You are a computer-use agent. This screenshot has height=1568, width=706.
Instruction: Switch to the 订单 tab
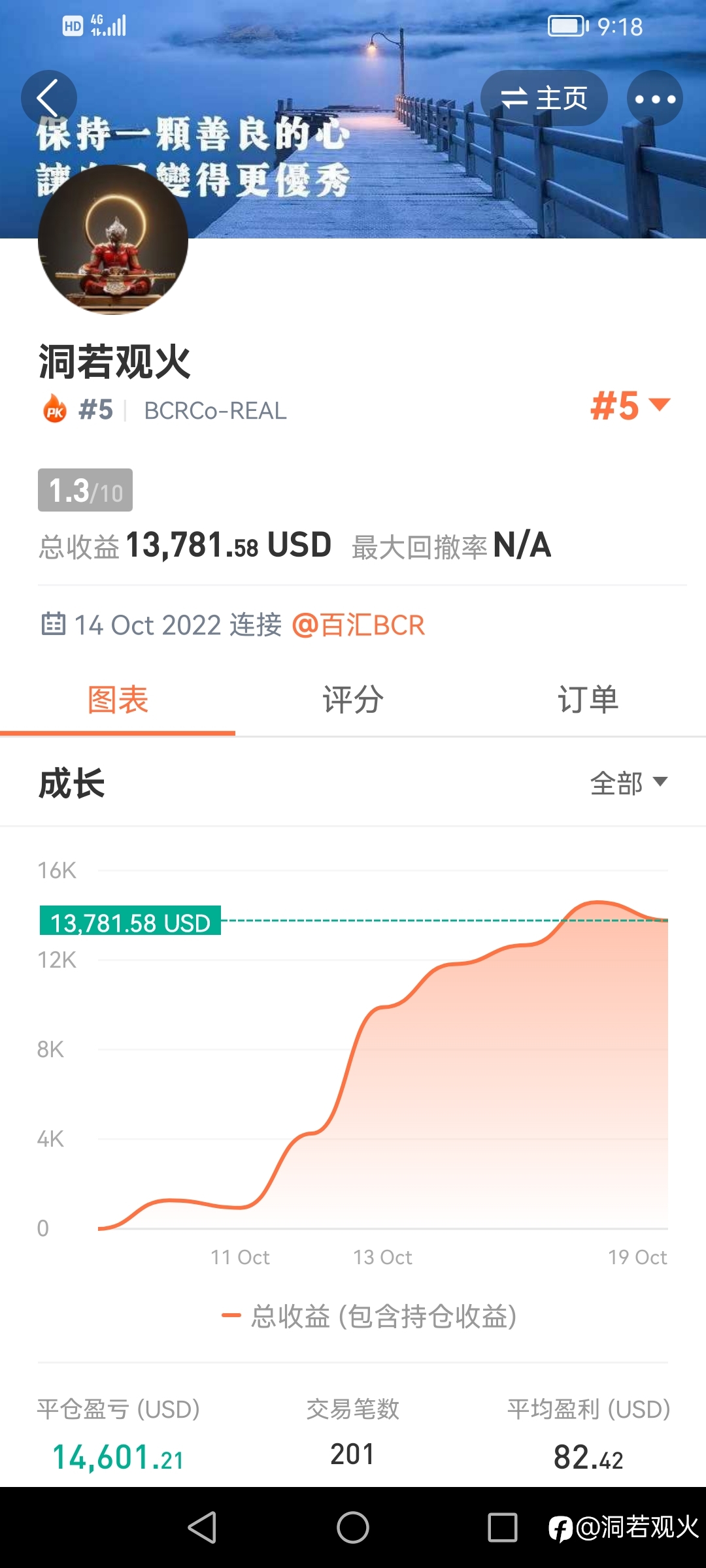588,700
